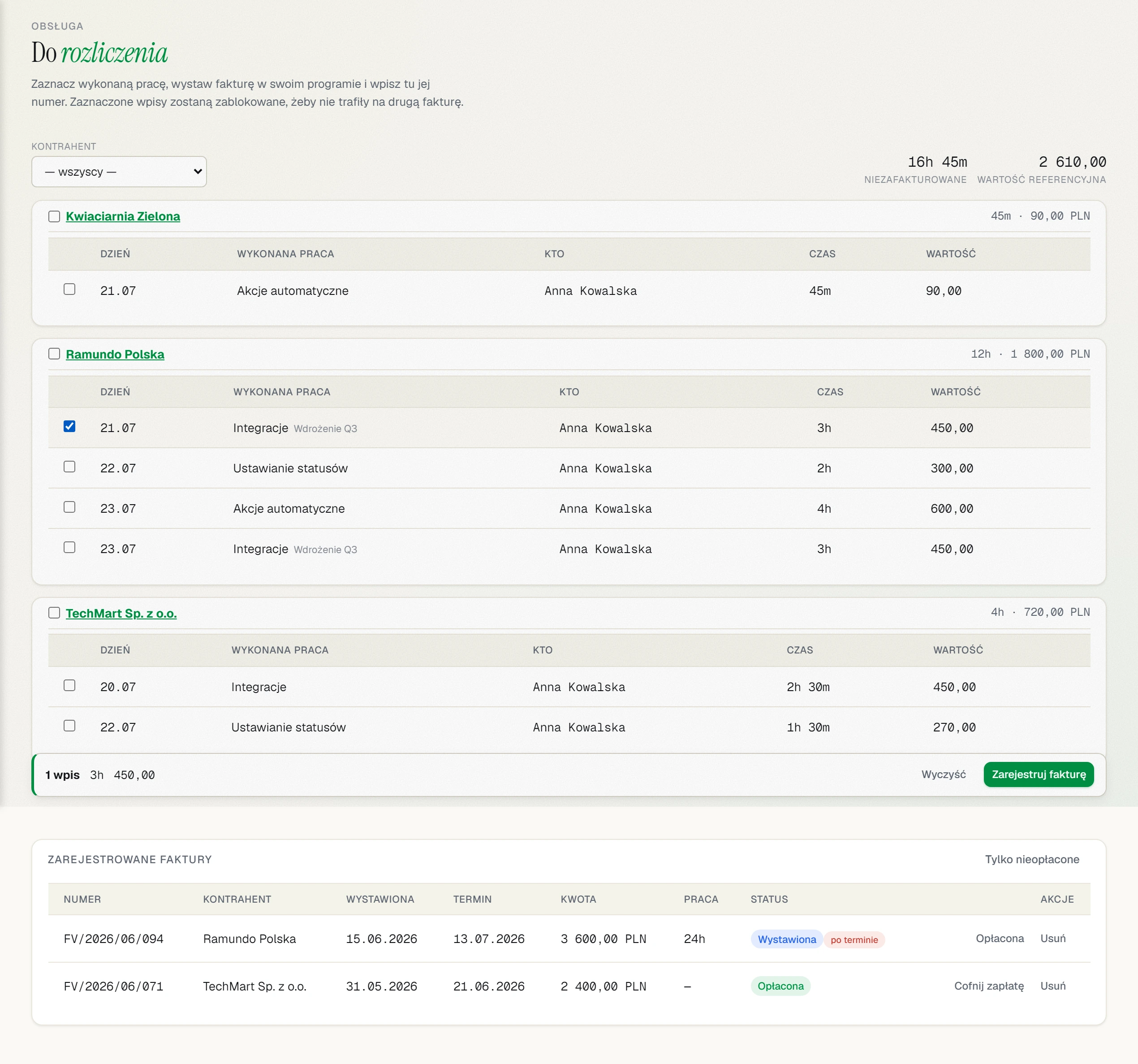Tick the TechMart Sp. z o.o. group checkbox
This screenshot has height=1064, width=1138.
[54, 613]
